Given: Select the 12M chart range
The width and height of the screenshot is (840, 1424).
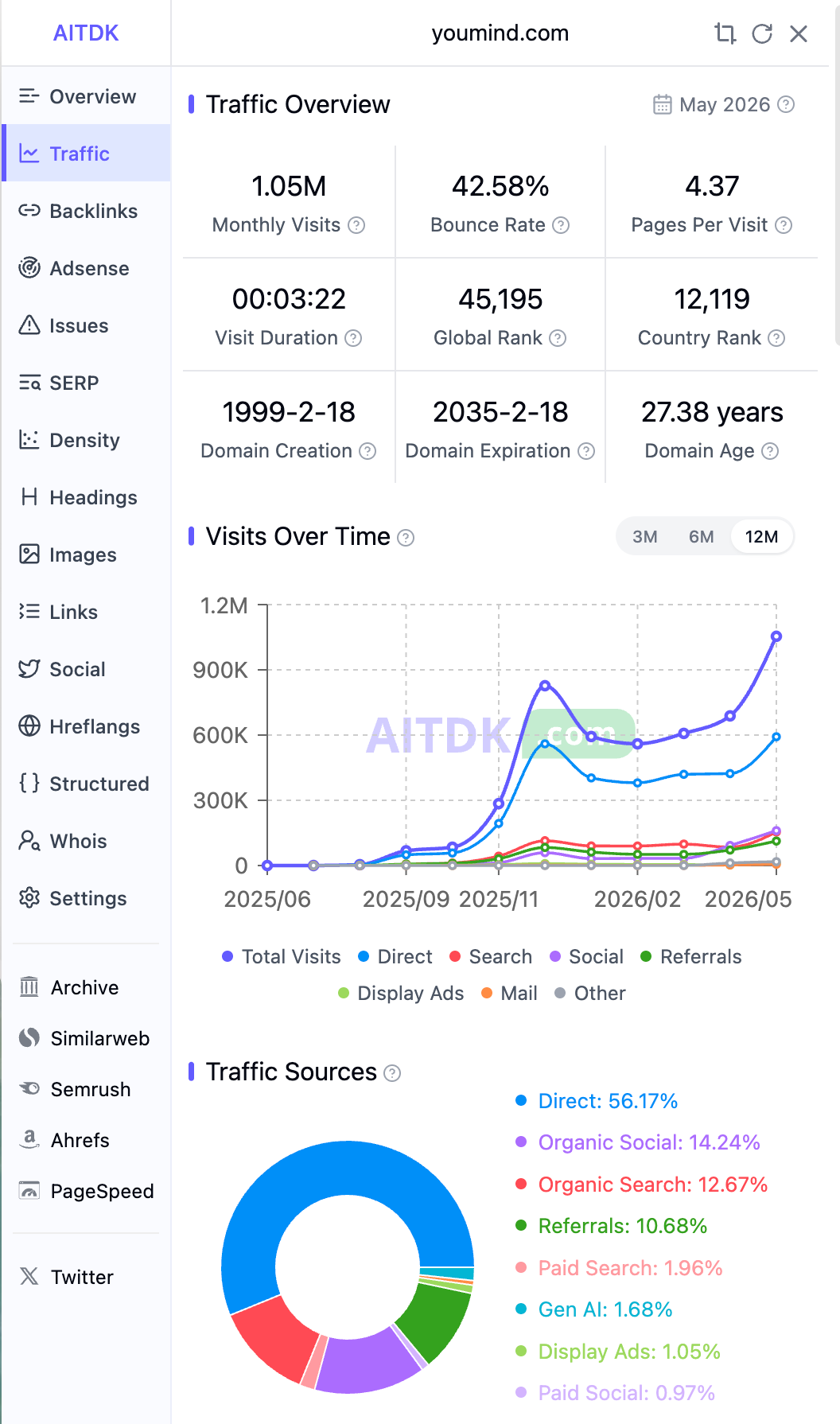Looking at the screenshot, I should point(761,537).
